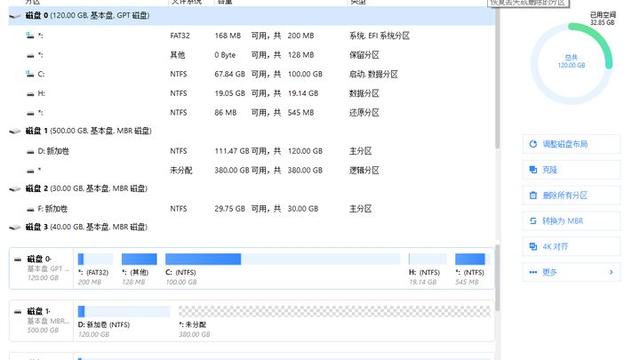Click 29.75 GB free space value
Screen dimensions: 640x360
[230, 209]
